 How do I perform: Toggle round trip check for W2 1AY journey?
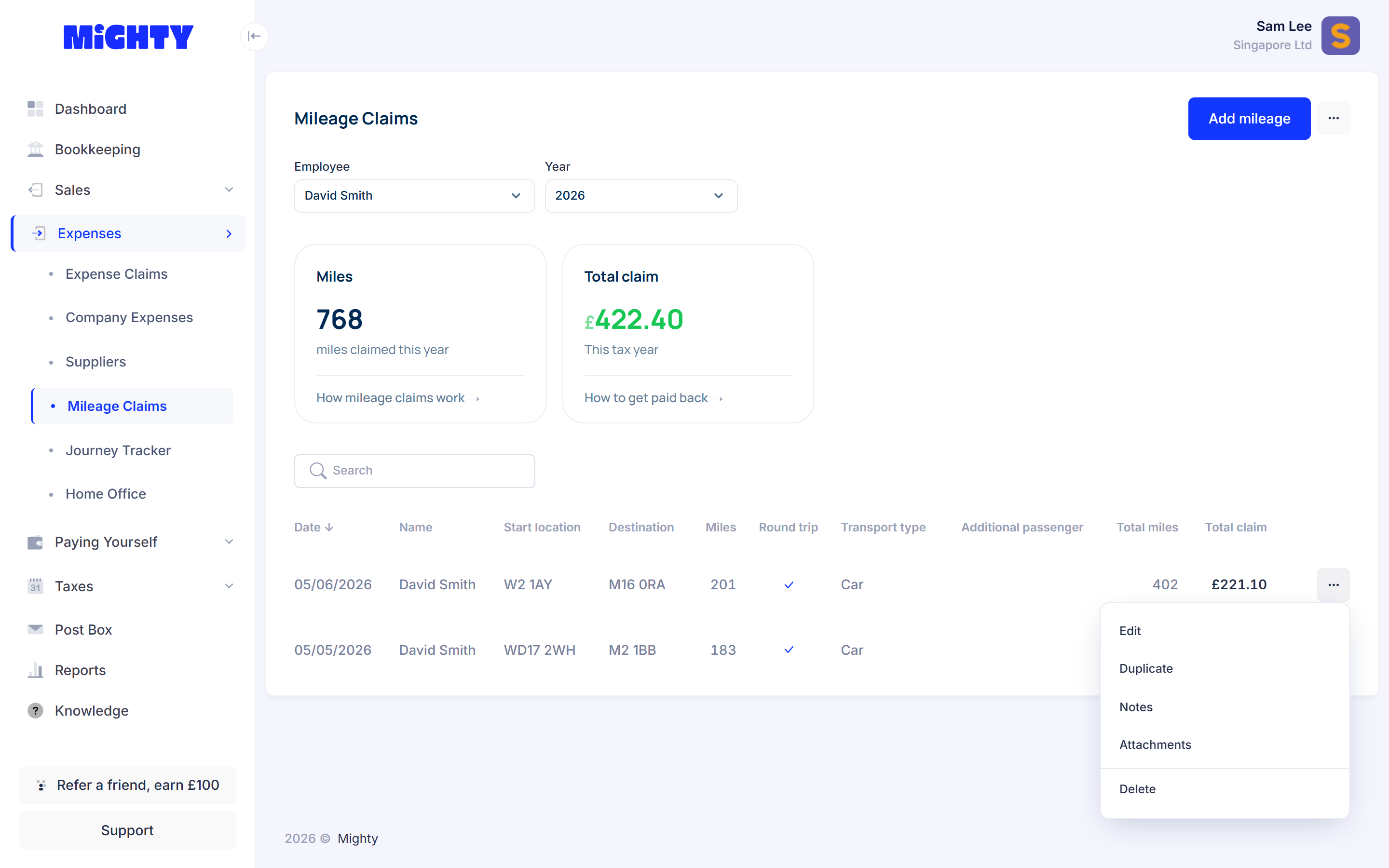pos(789,584)
